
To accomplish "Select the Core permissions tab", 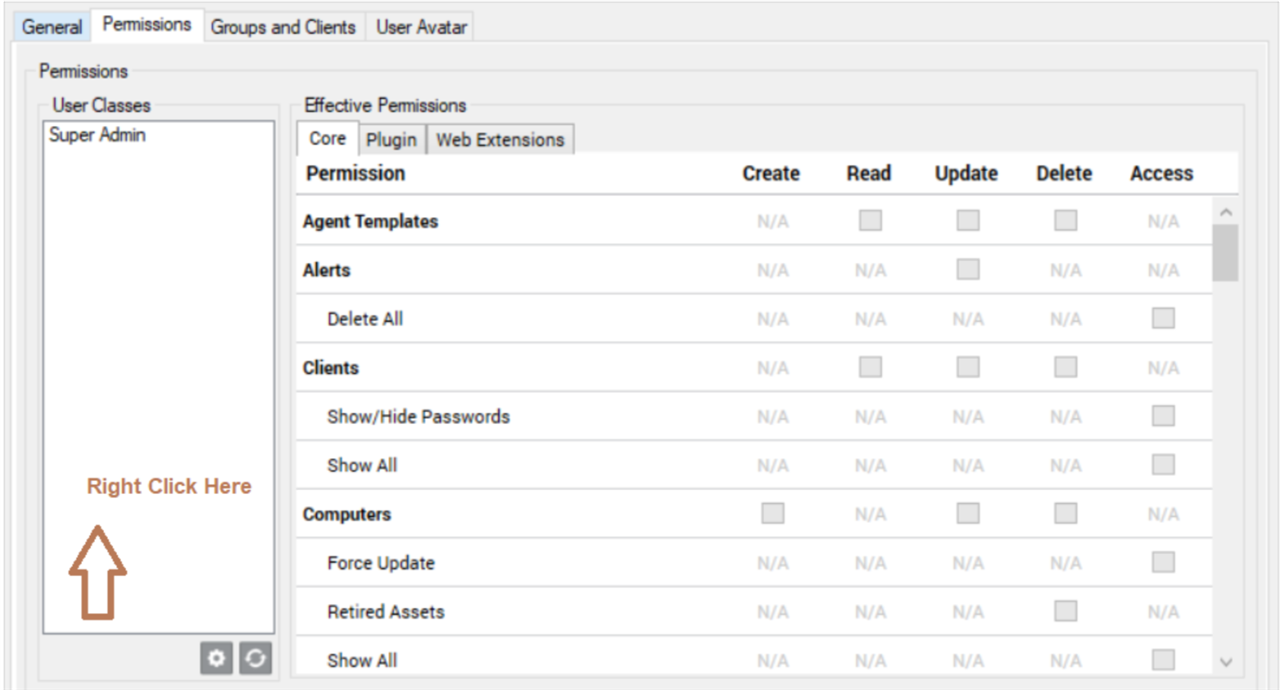I will coord(327,139).
